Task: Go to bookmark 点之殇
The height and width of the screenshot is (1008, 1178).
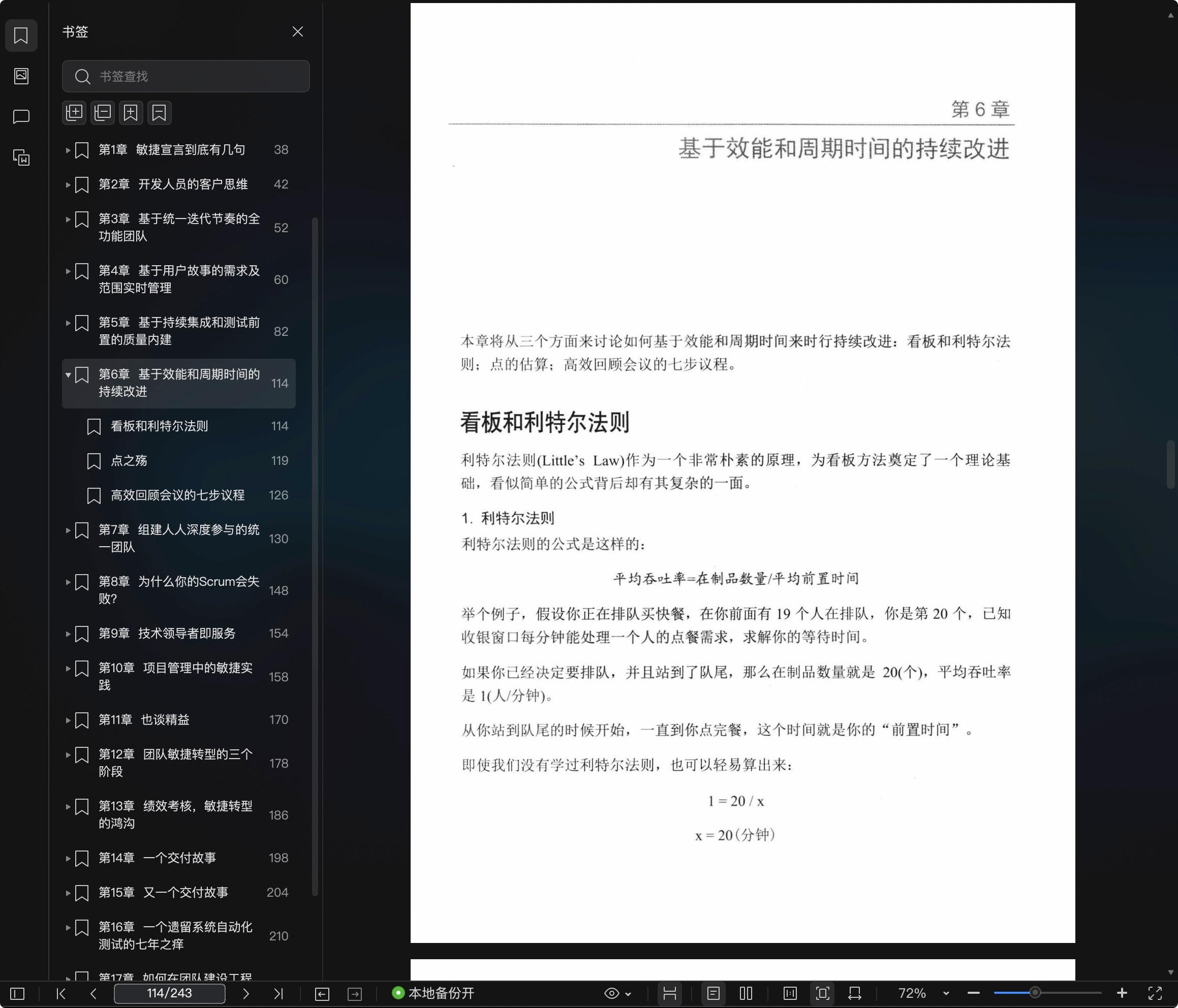Action: [x=178, y=460]
